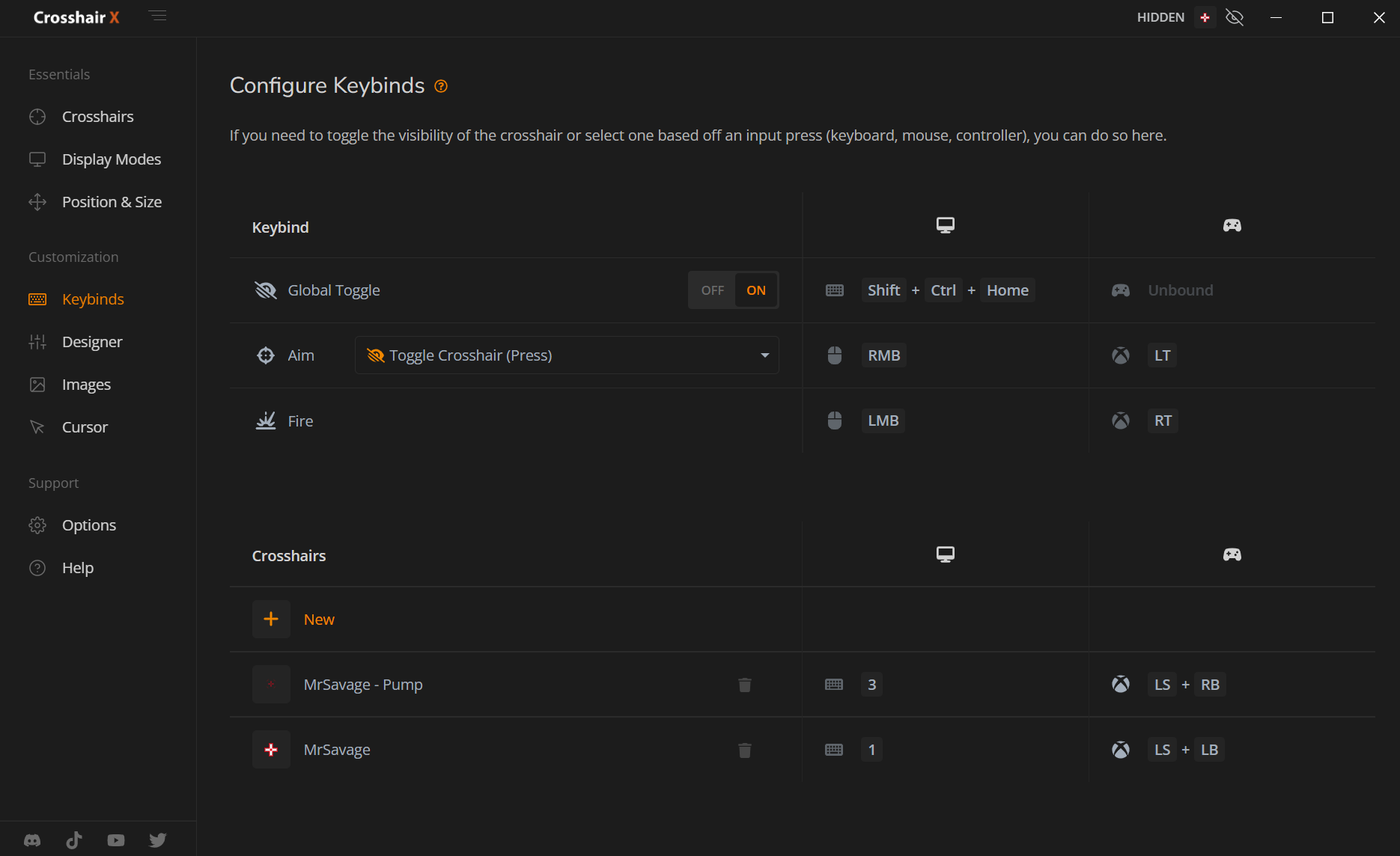Toggle crosshair visibility eye icon in title bar
The height and width of the screenshot is (856, 1400).
point(1235,16)
